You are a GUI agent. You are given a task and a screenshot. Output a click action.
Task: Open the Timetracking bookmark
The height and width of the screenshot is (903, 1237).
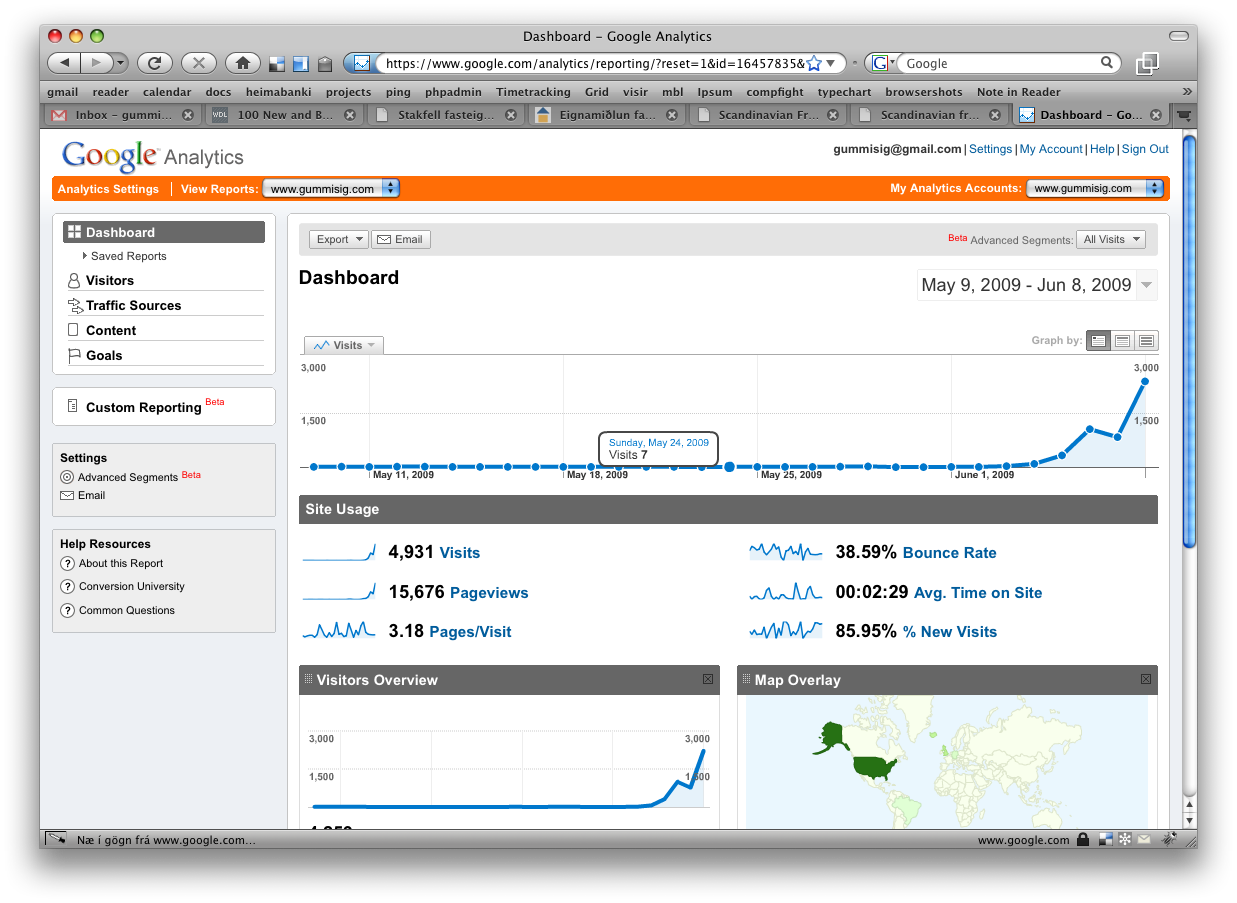click(533, 92)
